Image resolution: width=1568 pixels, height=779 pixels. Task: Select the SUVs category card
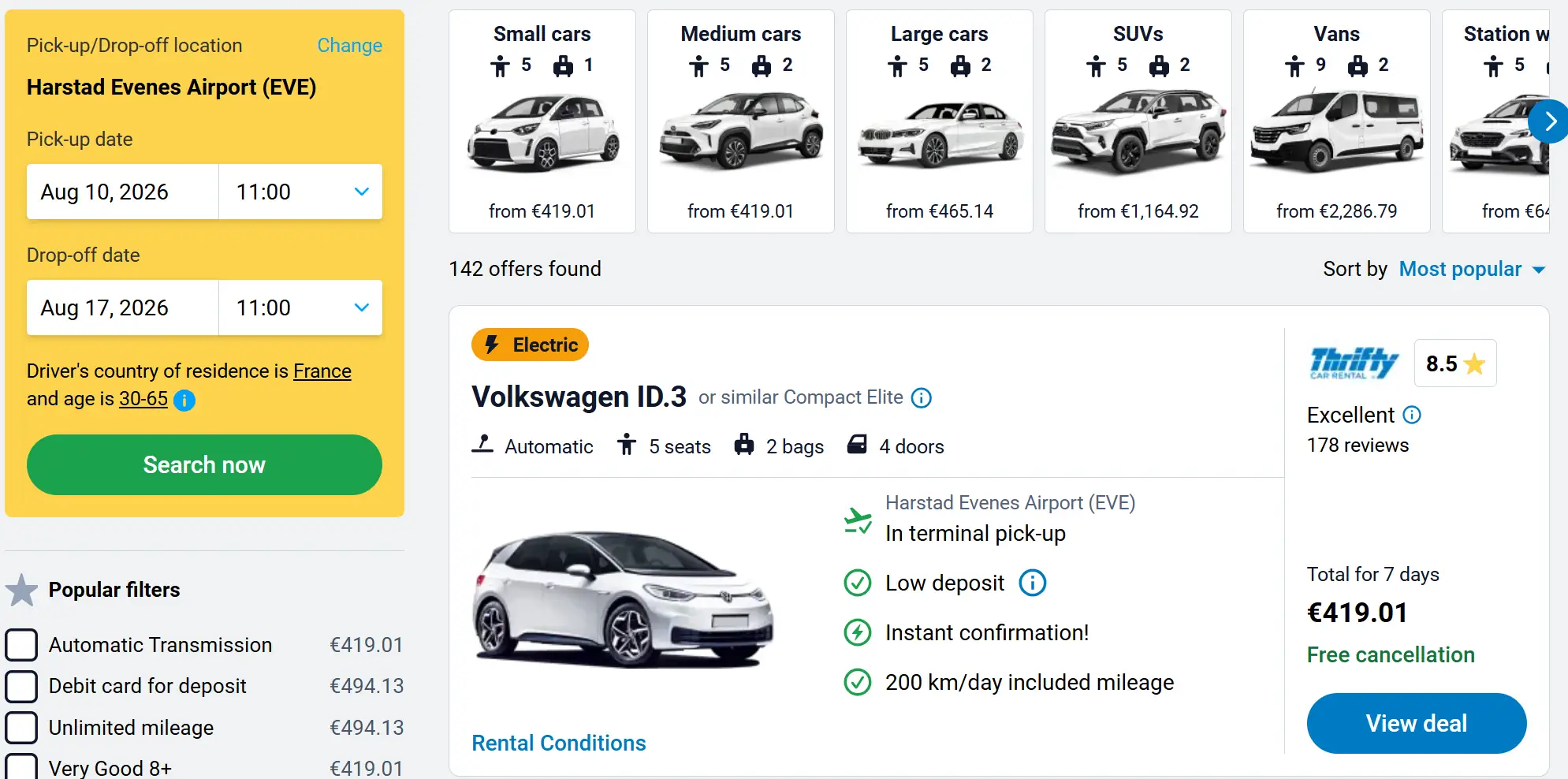tap(1138, 121)
